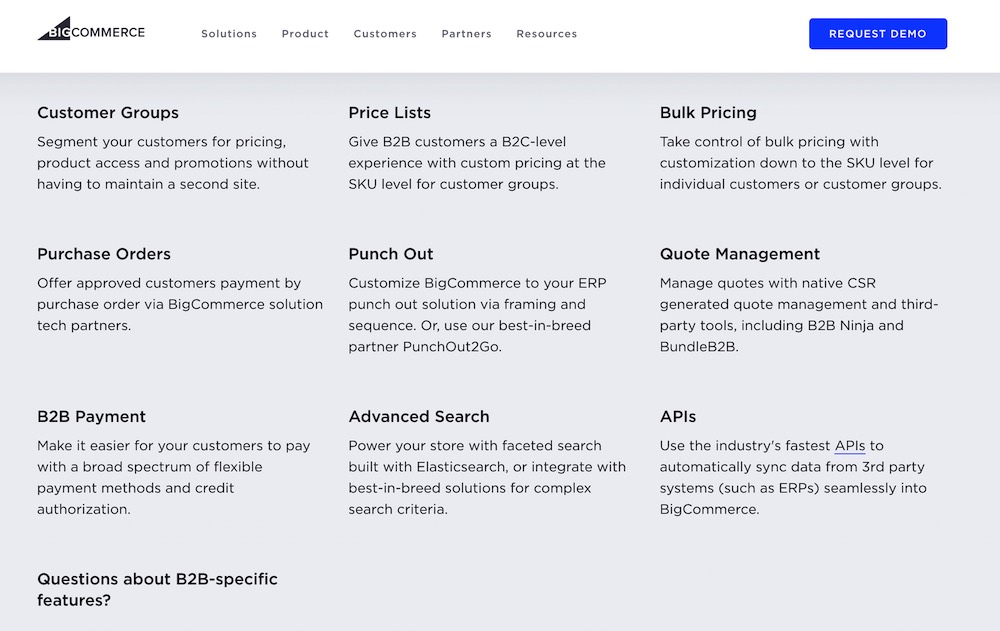This screenshot has width=1000, height=631.
Task: Open the Solutions menu
Action: click(229, 34)
